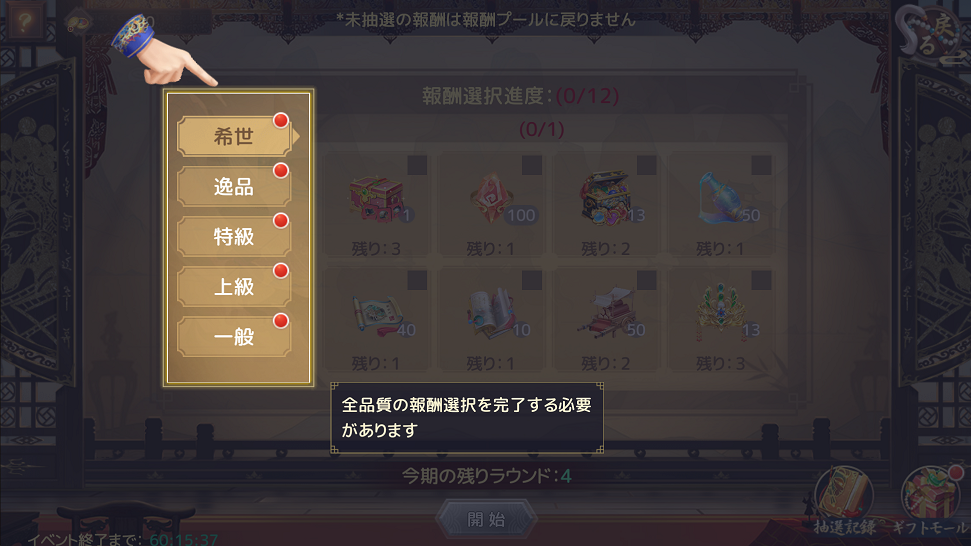This screenshot has height=546, width=971.
Task: Choose the red carriage reward icon
Action: tap(607, 313)
